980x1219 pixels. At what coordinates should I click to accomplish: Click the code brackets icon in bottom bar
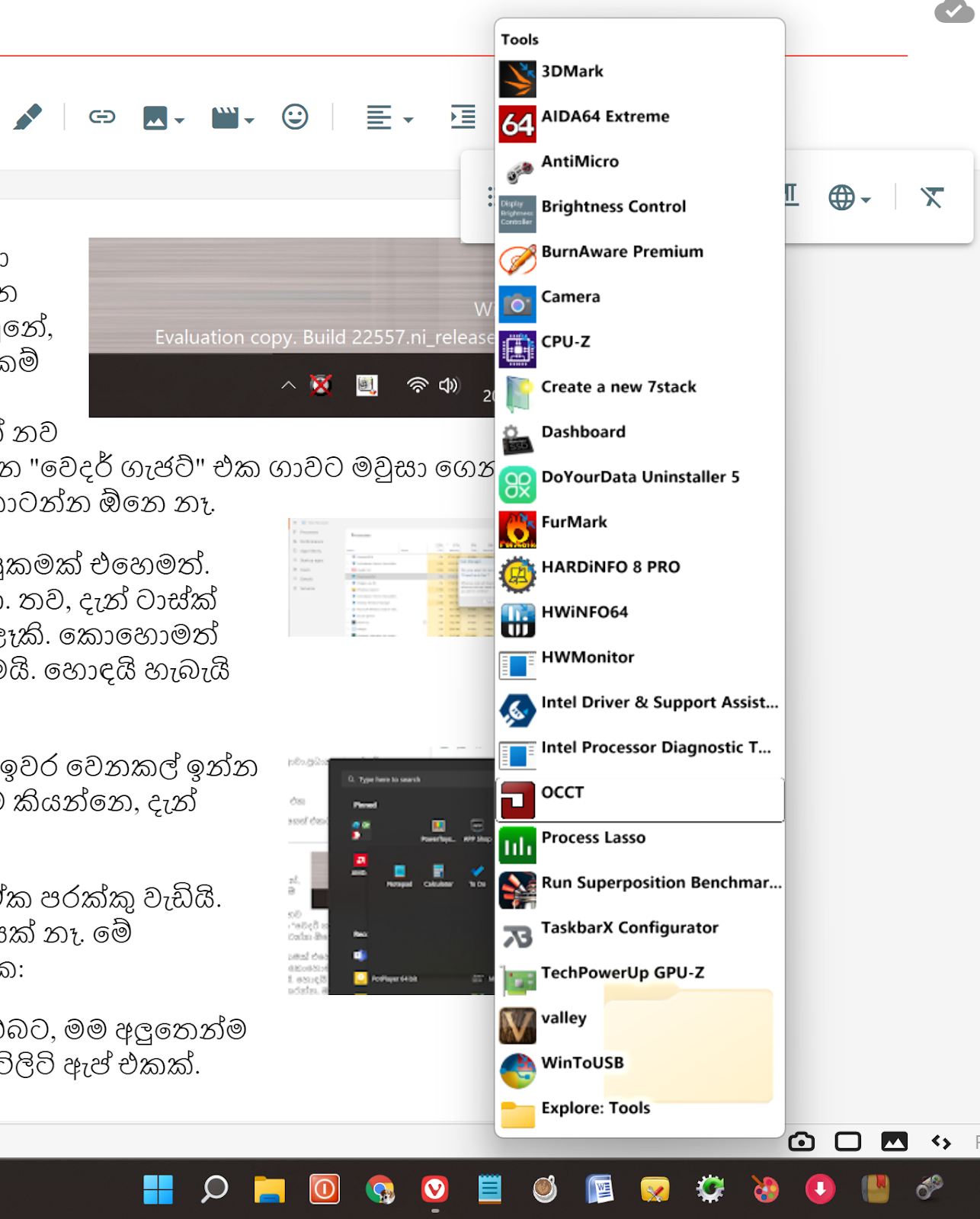pos(941,1142)
